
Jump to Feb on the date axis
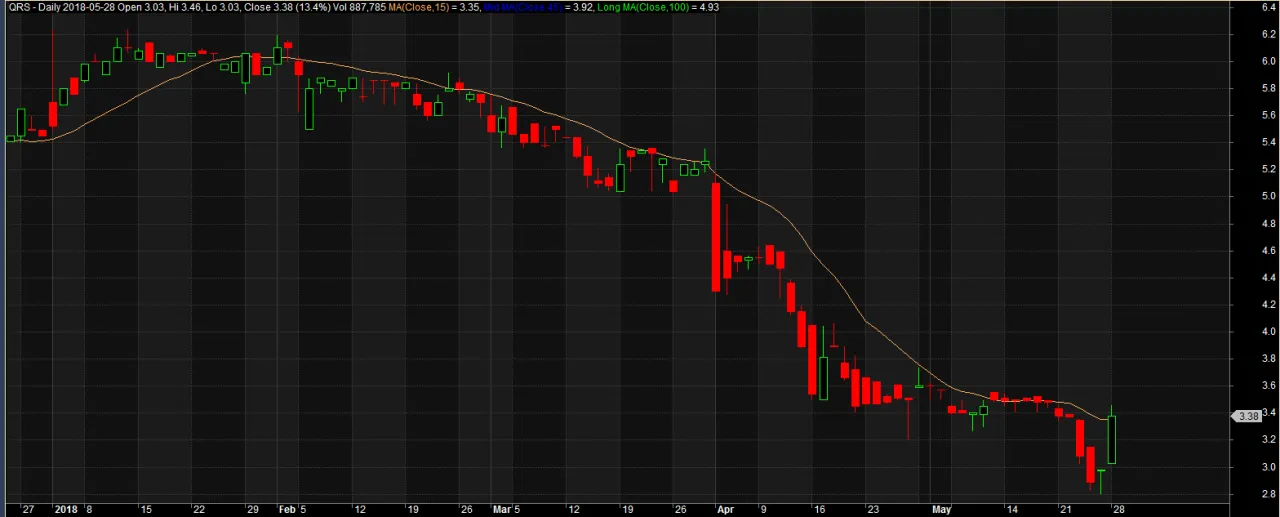(x=285, y=509)
